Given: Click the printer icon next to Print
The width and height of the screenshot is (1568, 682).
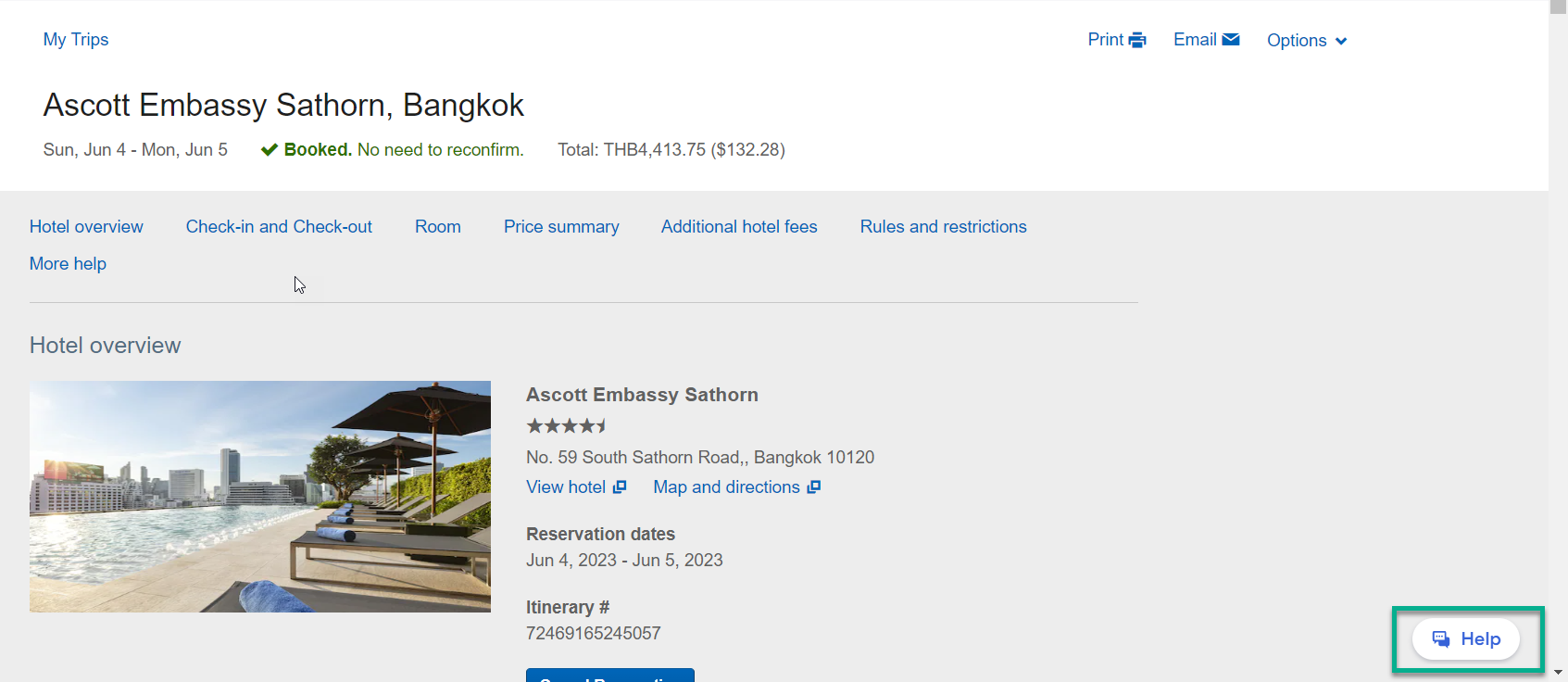Looking at the screenshot, I should tap(1137, 40).
